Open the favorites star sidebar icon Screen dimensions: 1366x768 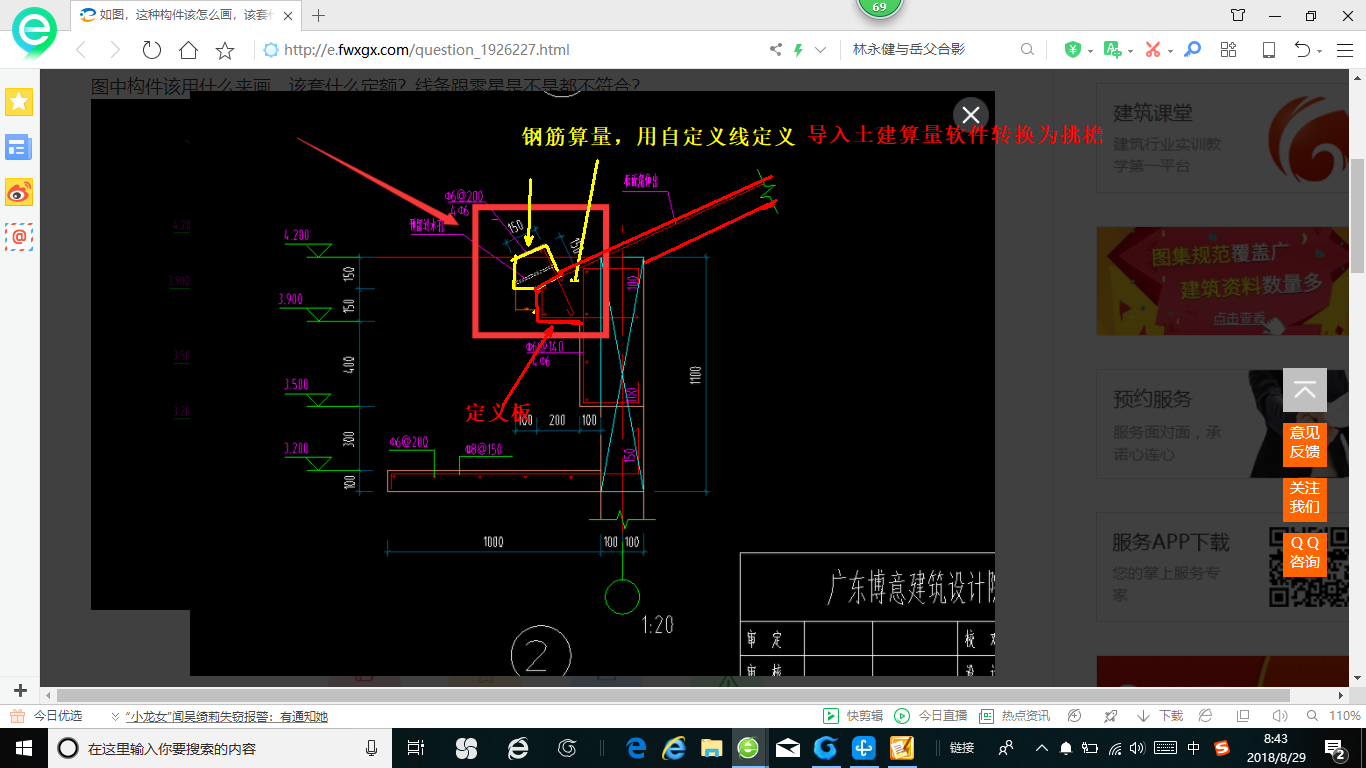(19, 101)
